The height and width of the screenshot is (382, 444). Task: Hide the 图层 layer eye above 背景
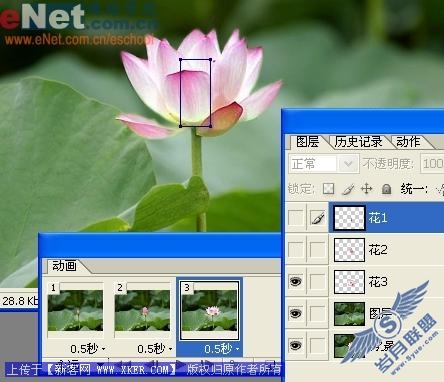[296, 313]
